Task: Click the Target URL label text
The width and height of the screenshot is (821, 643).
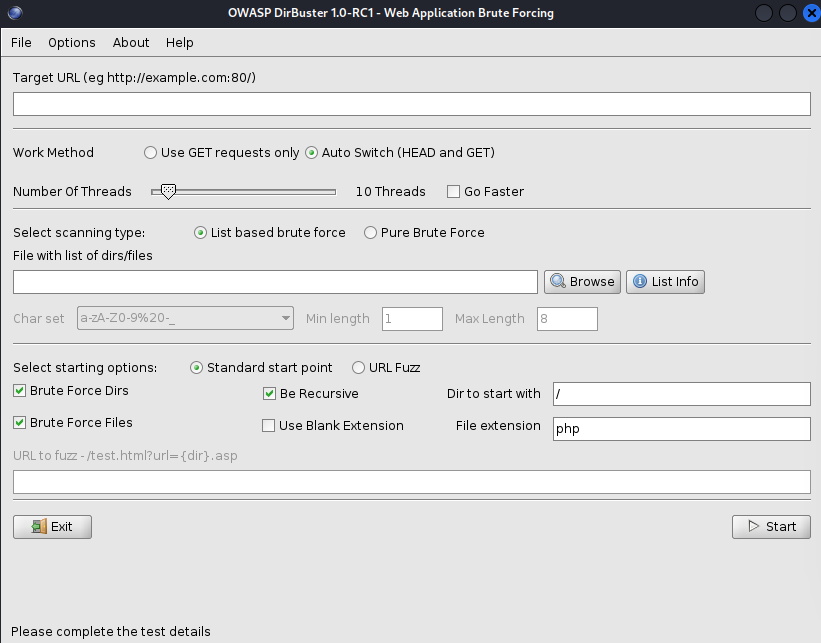Action: [134, 77]
